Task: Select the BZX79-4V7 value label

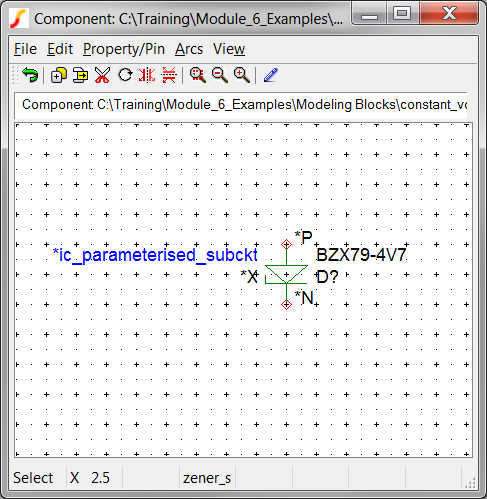Action: pyautogui.click(x=361, y=255)
